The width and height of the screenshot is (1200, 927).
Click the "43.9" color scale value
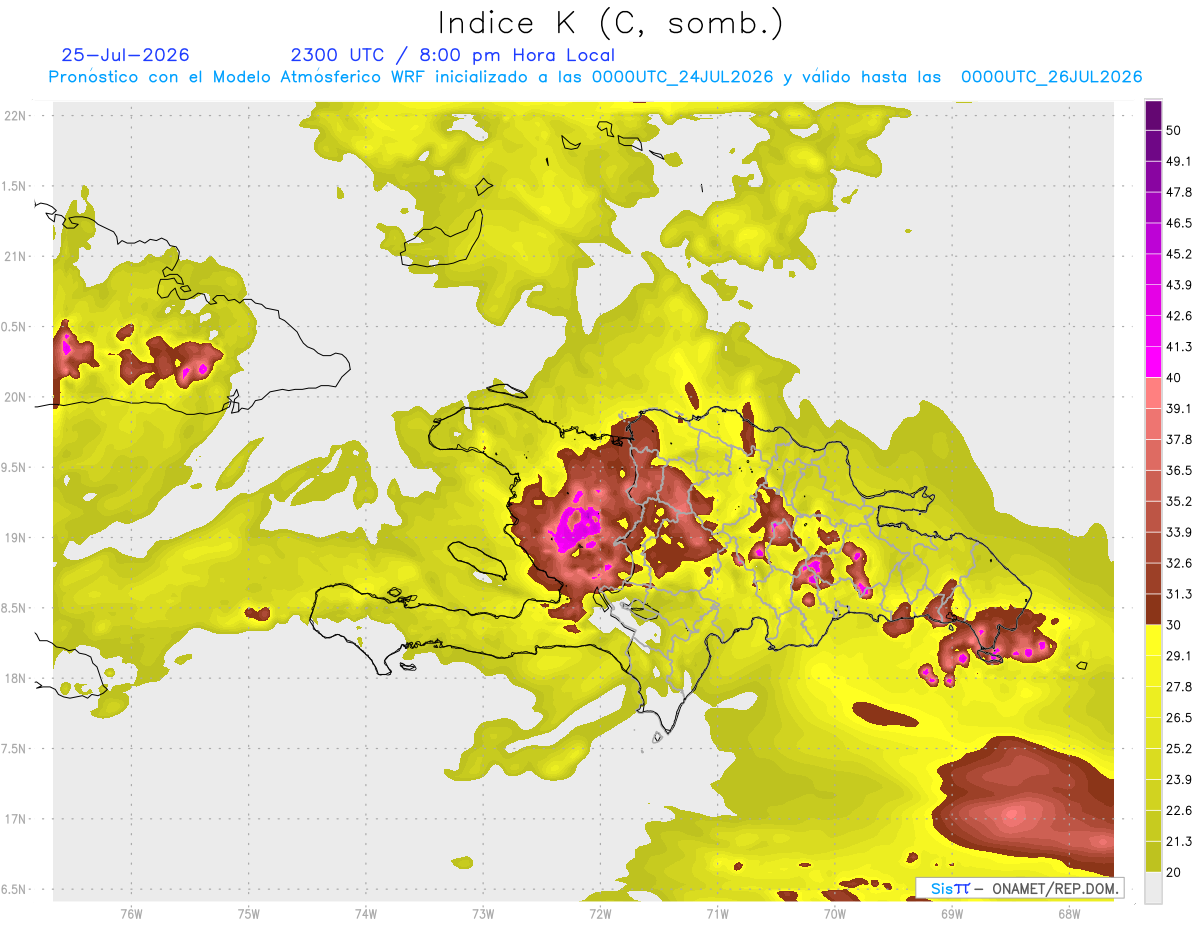1179,285
